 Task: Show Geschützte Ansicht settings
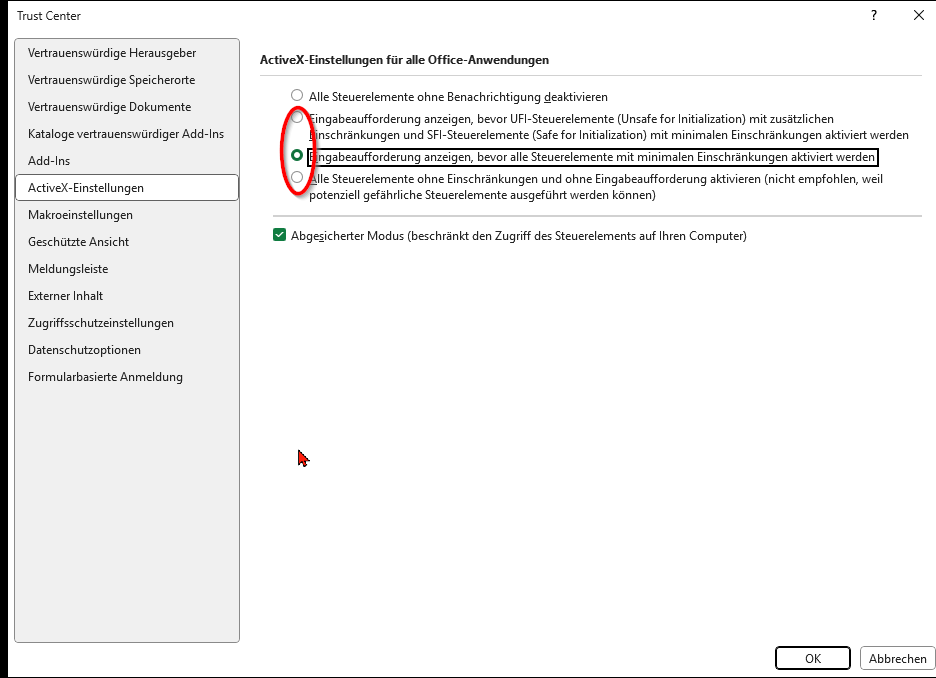(x=78, y=242)
